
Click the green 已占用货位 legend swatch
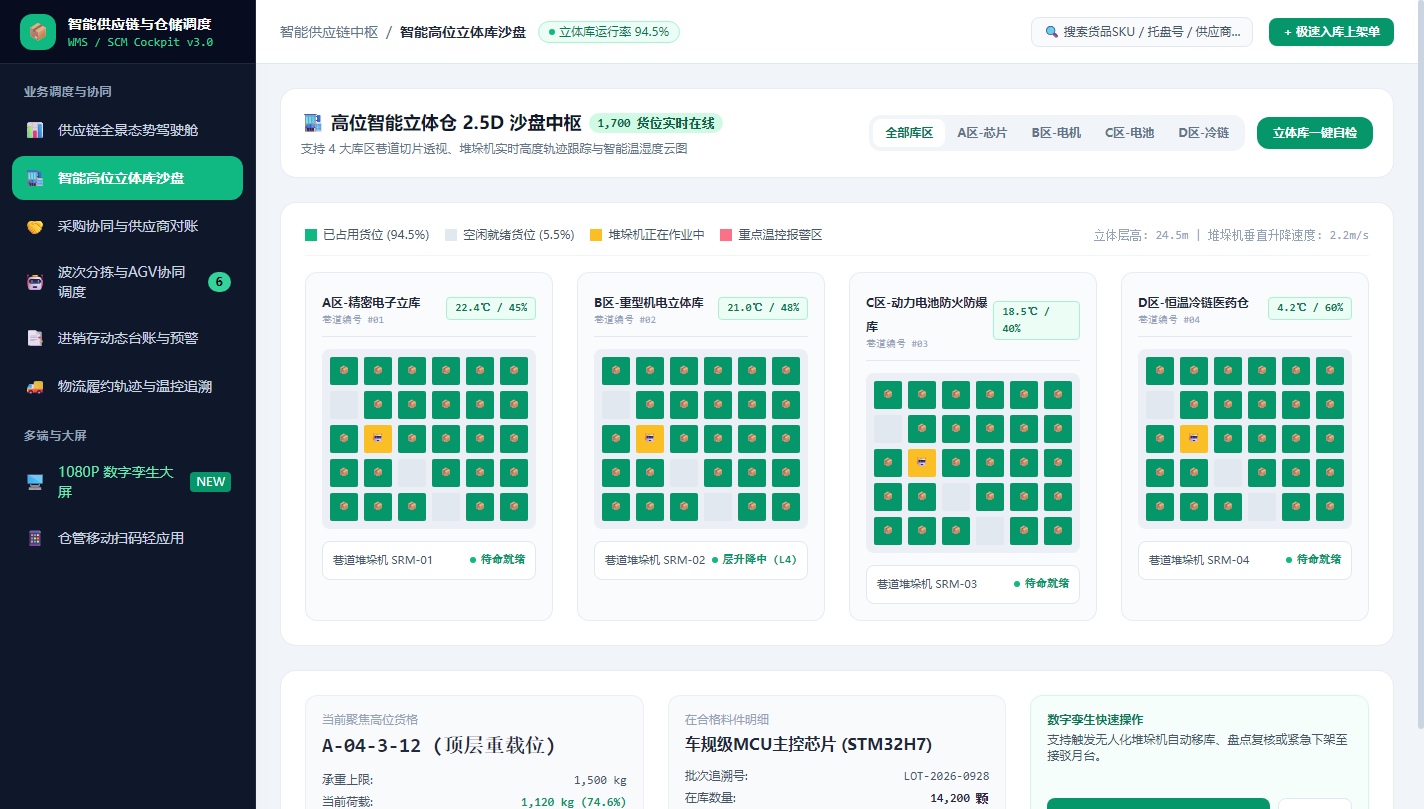coord(311,235)
